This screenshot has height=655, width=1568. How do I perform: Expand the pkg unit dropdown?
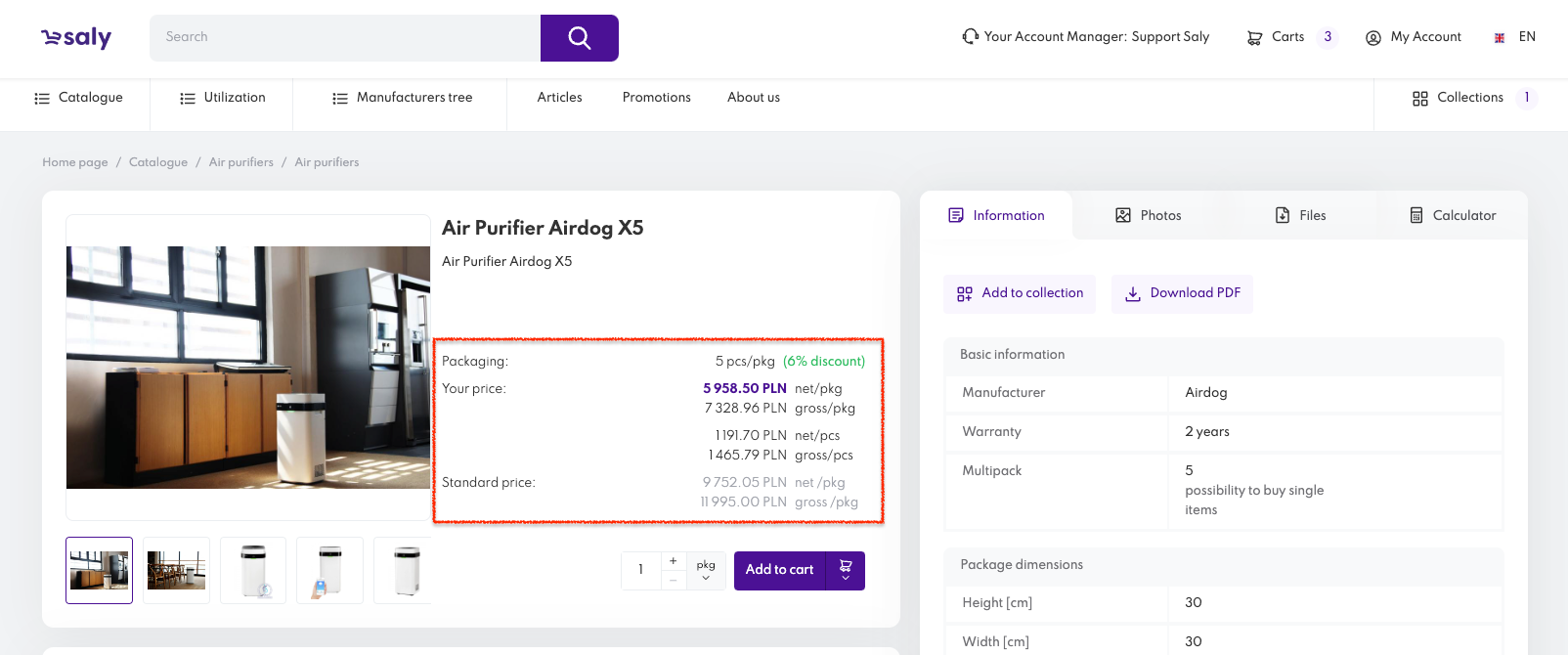pos(706,571)
